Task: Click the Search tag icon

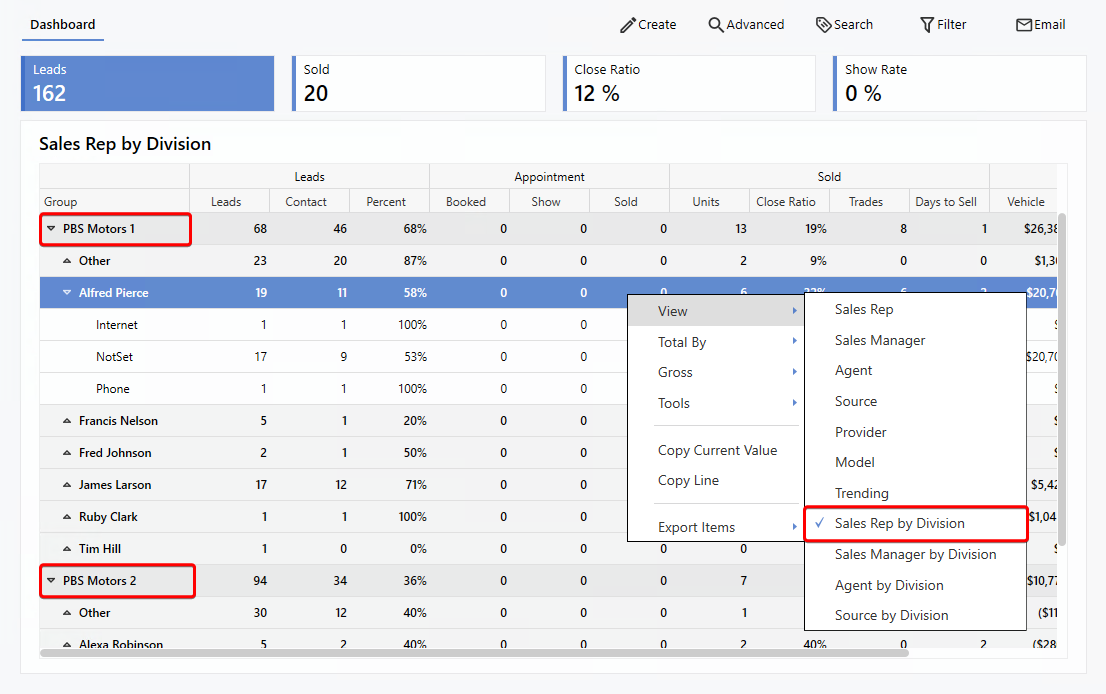Action: pyautogui.click(x=823, y=25)
